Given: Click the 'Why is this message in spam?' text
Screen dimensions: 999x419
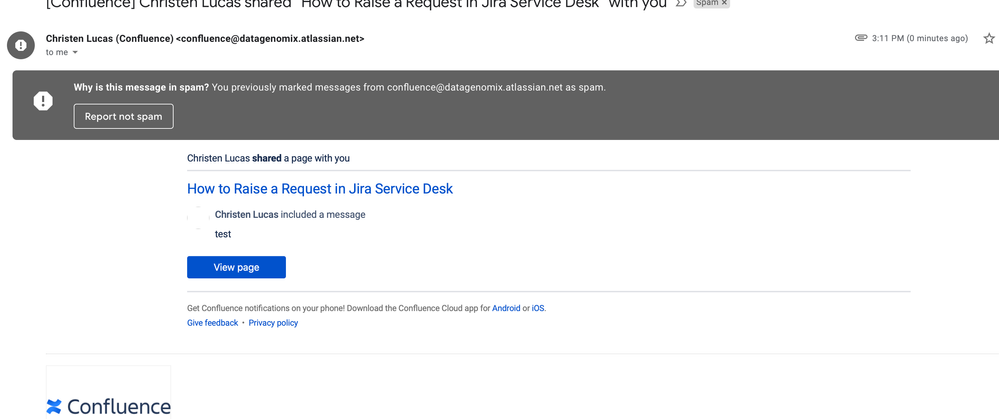Looking at the screenshot, I should coord(141,87).
